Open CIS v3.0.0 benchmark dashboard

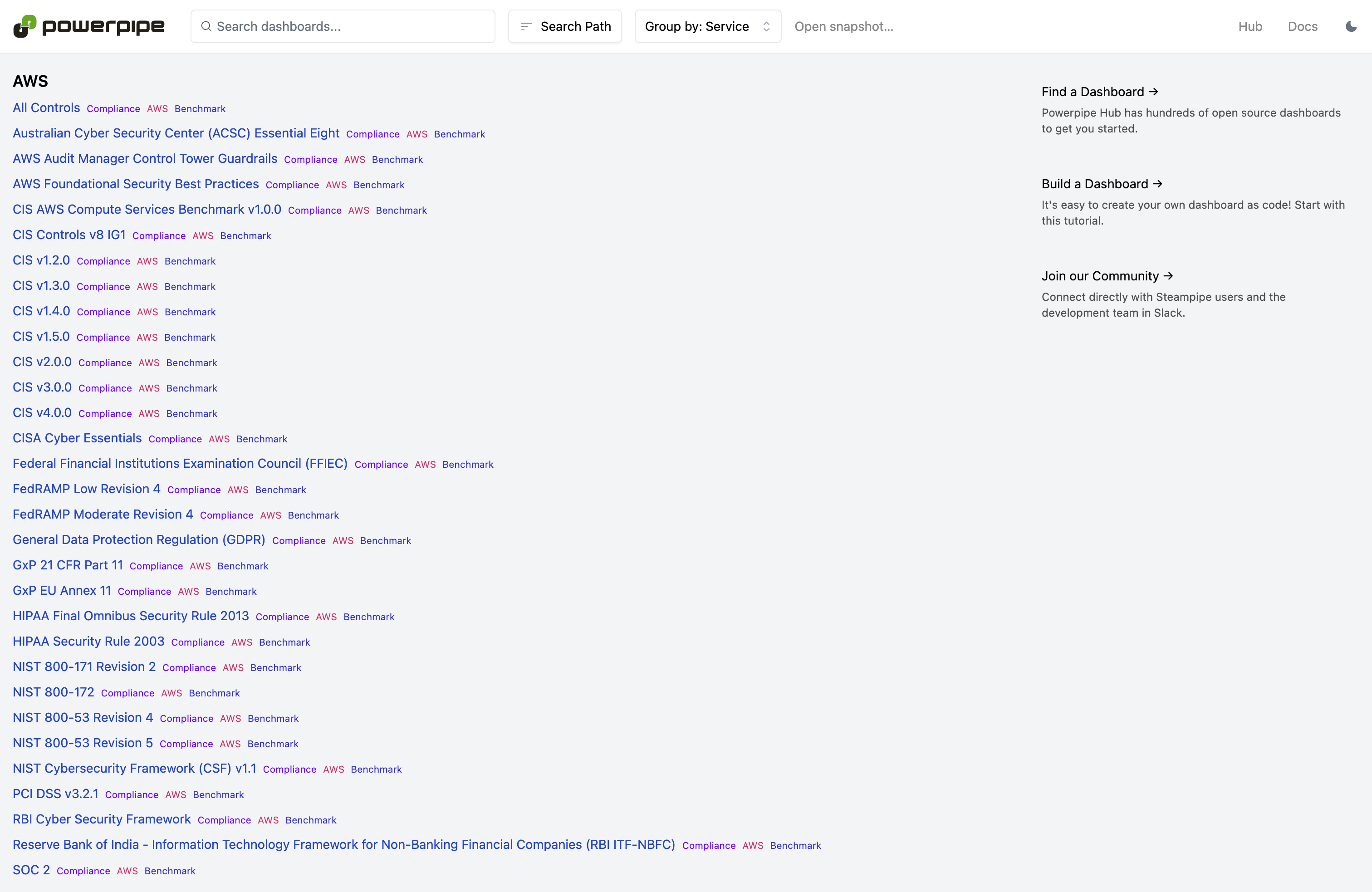pos(42,387)
